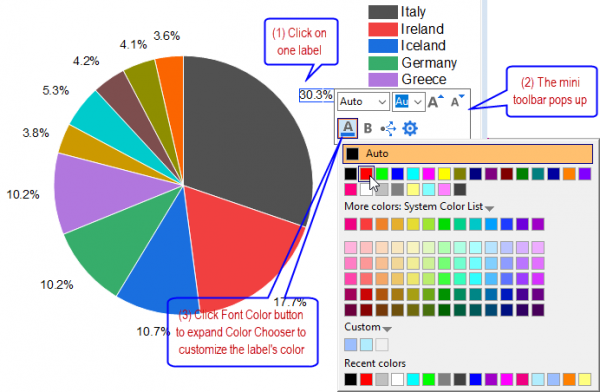Select the 17.7% pie label

pos(290,302)
